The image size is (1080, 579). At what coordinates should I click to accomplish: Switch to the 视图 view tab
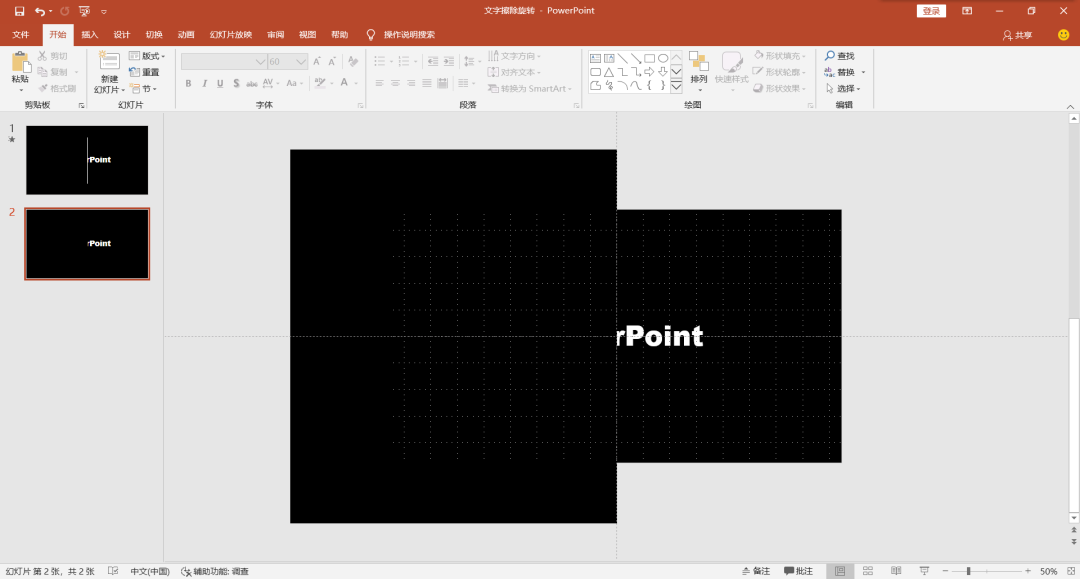307,35
